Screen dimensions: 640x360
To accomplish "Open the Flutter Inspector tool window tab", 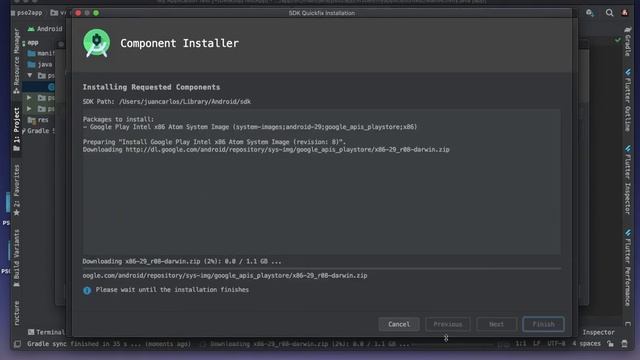I will [628, 180].
